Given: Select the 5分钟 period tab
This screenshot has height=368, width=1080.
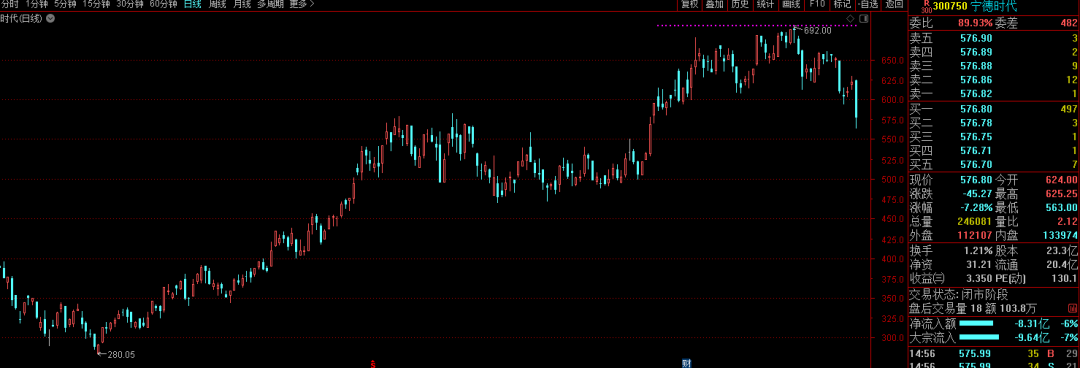Looking at the screenshot, I should (66, 4).
